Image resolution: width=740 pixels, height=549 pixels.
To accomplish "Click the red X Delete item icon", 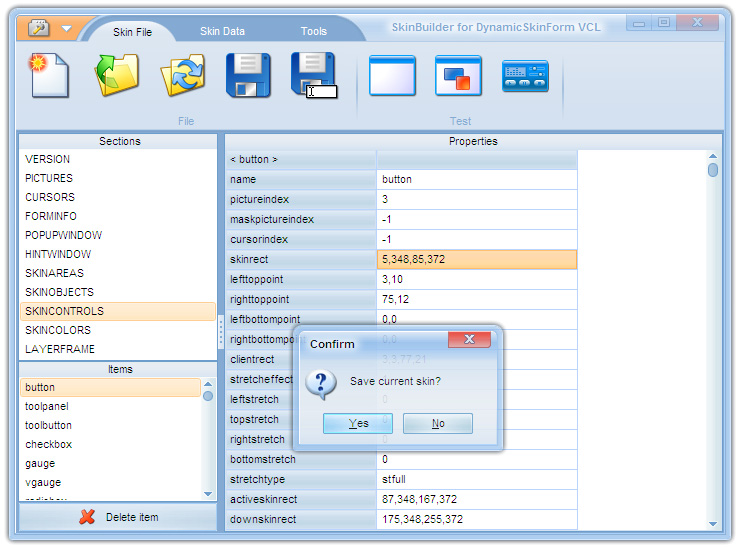I will coord(87,517).
